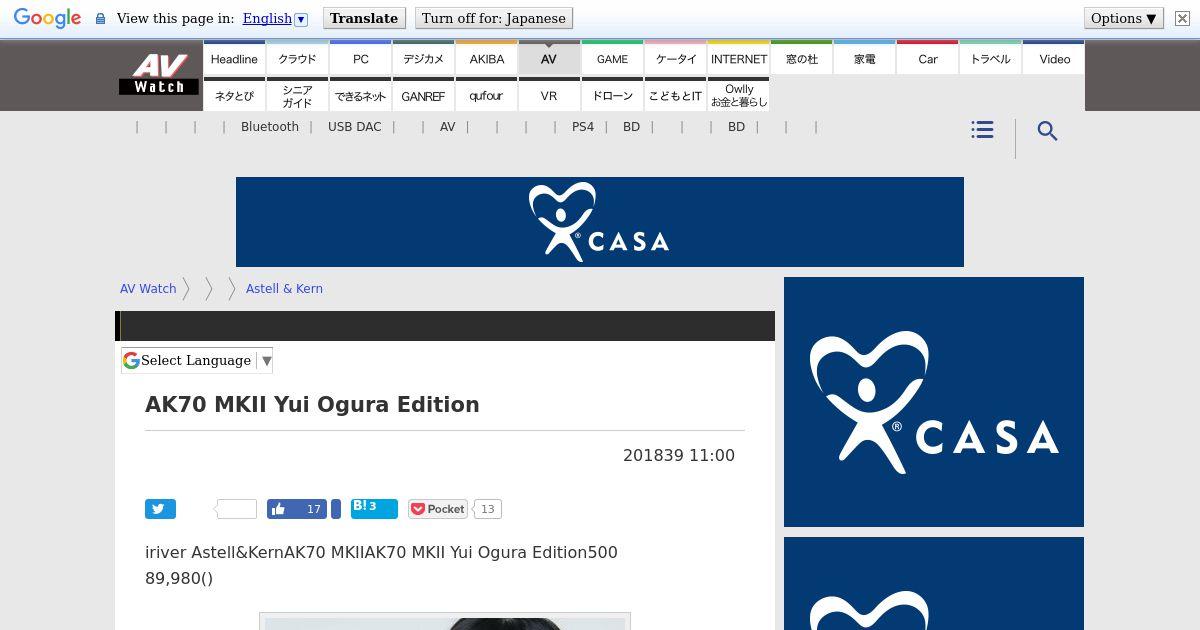Open the qufour nav tab
Screen dimensions: 1200x630
[x=486, y=95]
